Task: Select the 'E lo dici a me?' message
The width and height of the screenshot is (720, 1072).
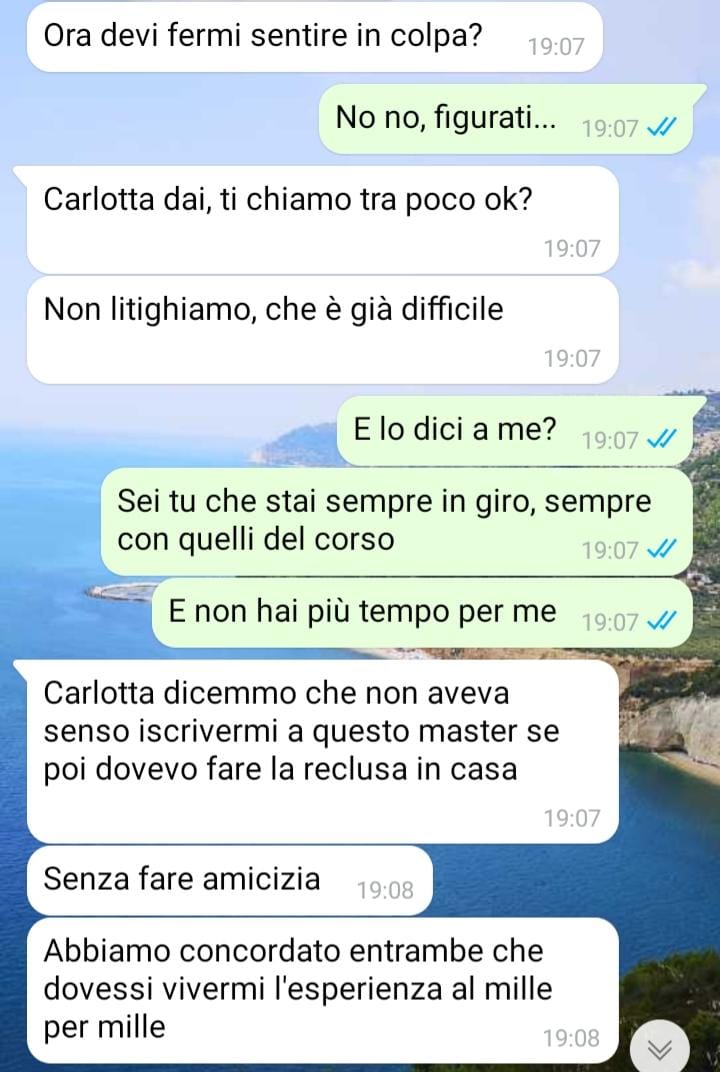Action: click(521, 431)
